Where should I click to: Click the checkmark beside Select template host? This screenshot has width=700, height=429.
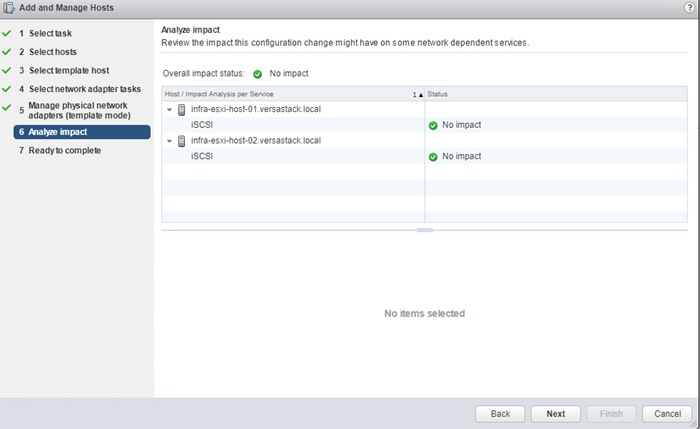pos(7,71)
